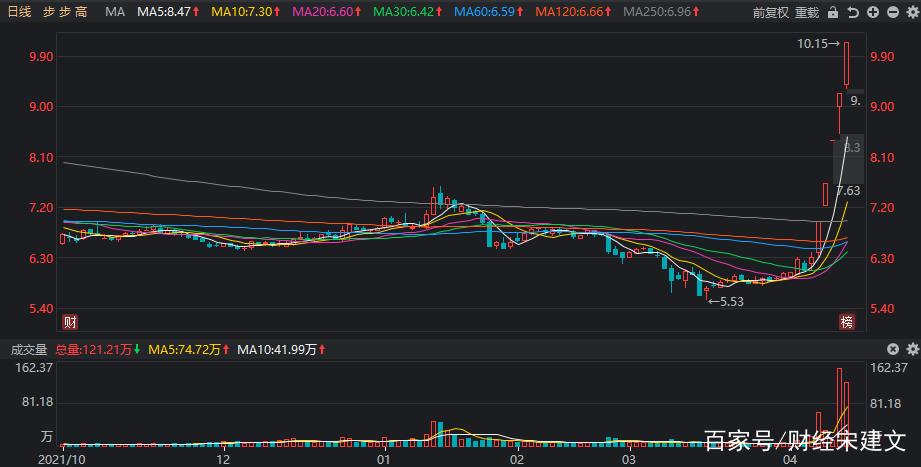Open the MA indicator selector
The height and width of the screenshot is (467, 921).
[115, 13]
